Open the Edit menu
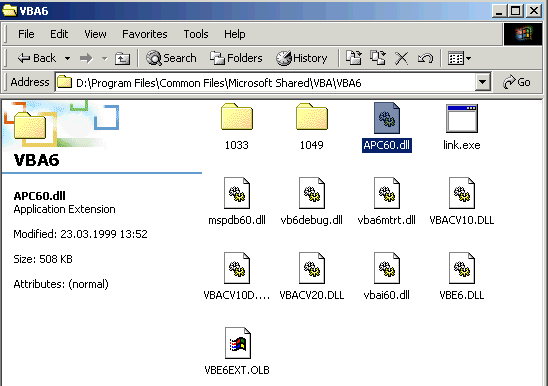This screenshot has width=548, height=386. (59, 34)
